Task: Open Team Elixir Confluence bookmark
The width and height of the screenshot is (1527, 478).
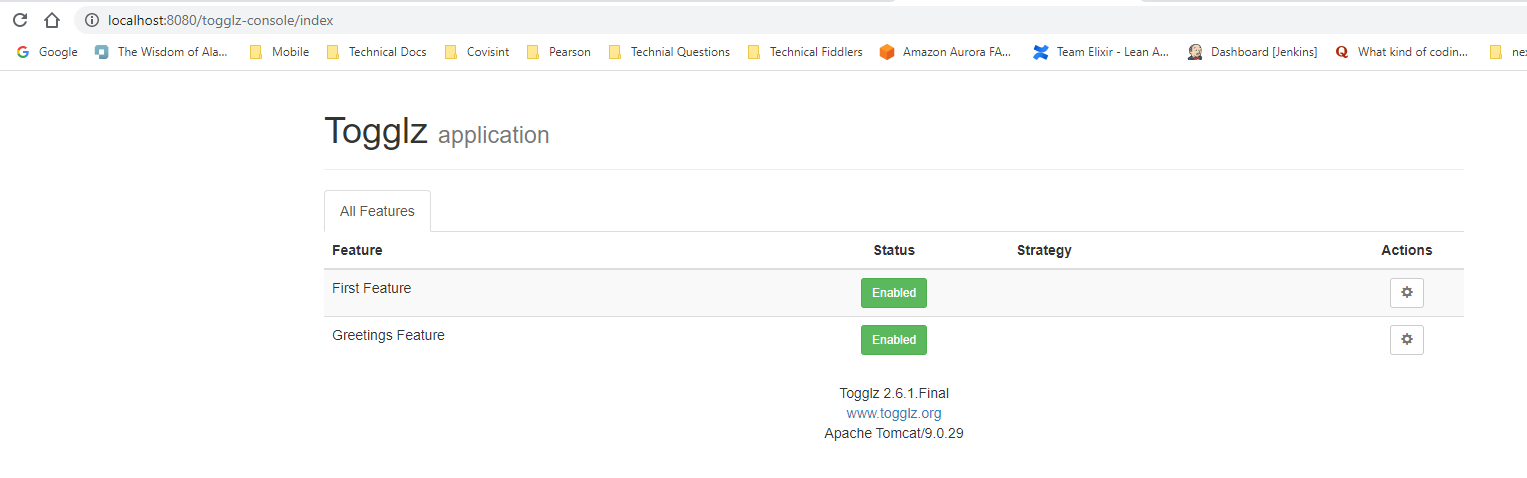Action: pyautogui.click(x=1101, y=52)
